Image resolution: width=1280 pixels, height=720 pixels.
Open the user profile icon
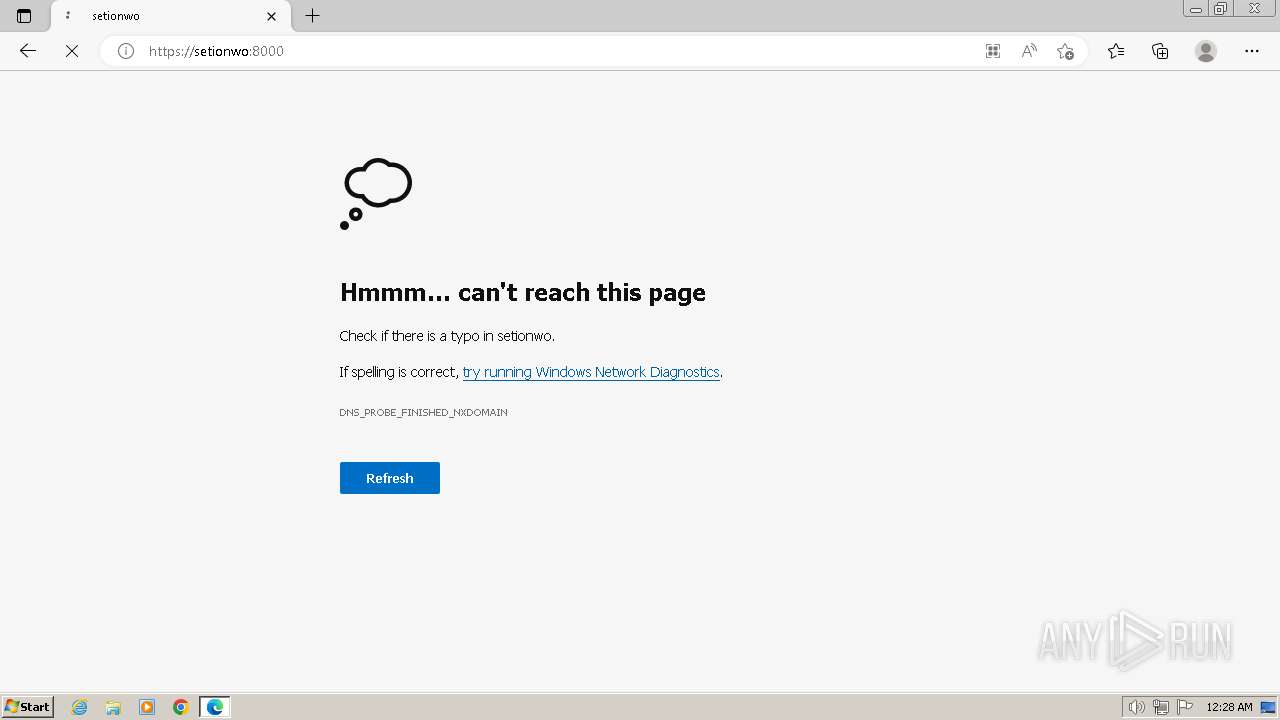[1206, 51]
